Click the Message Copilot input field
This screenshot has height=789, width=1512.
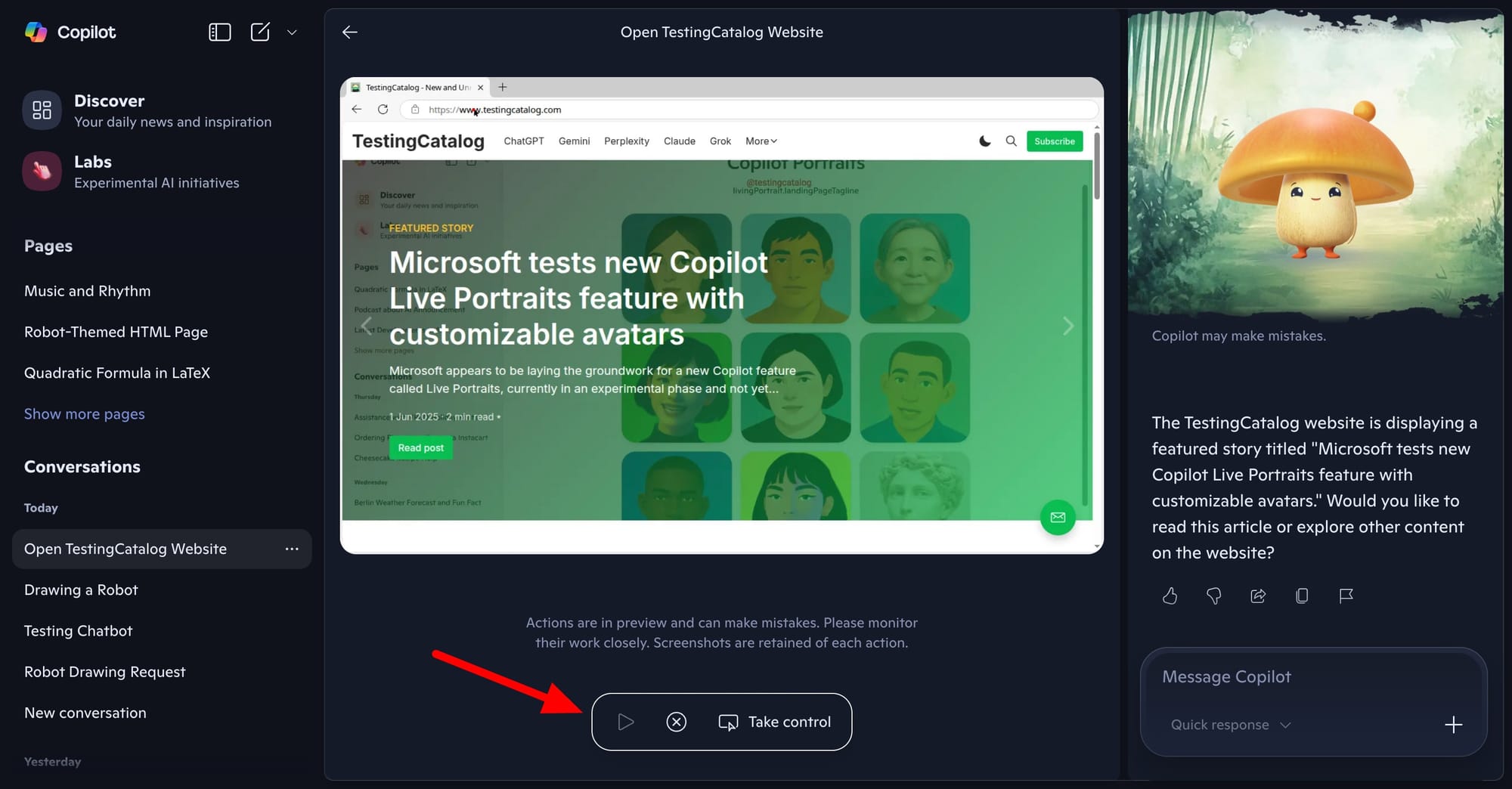(x=1314, y=677)
